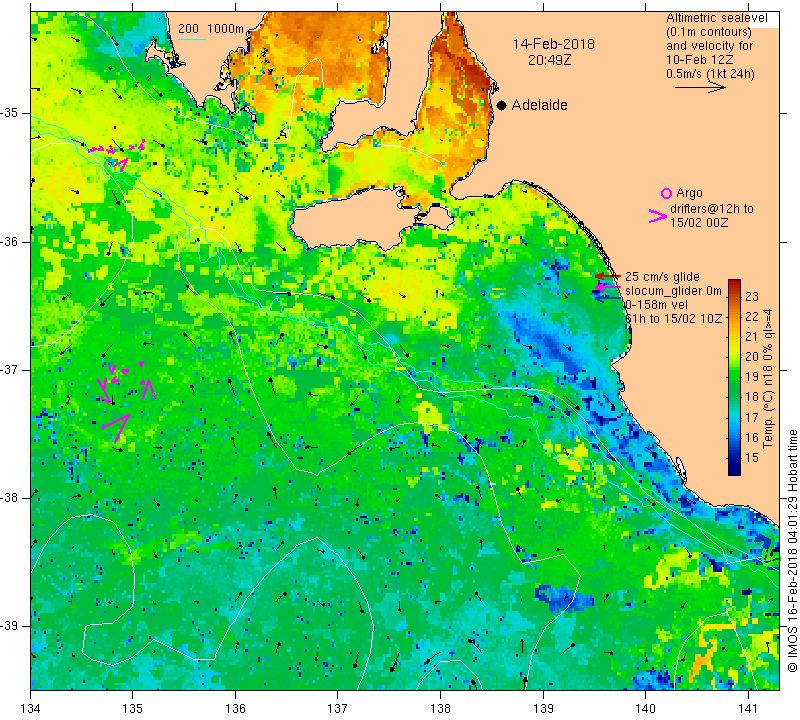Click the temperature colorbar legend

(734, 377)
